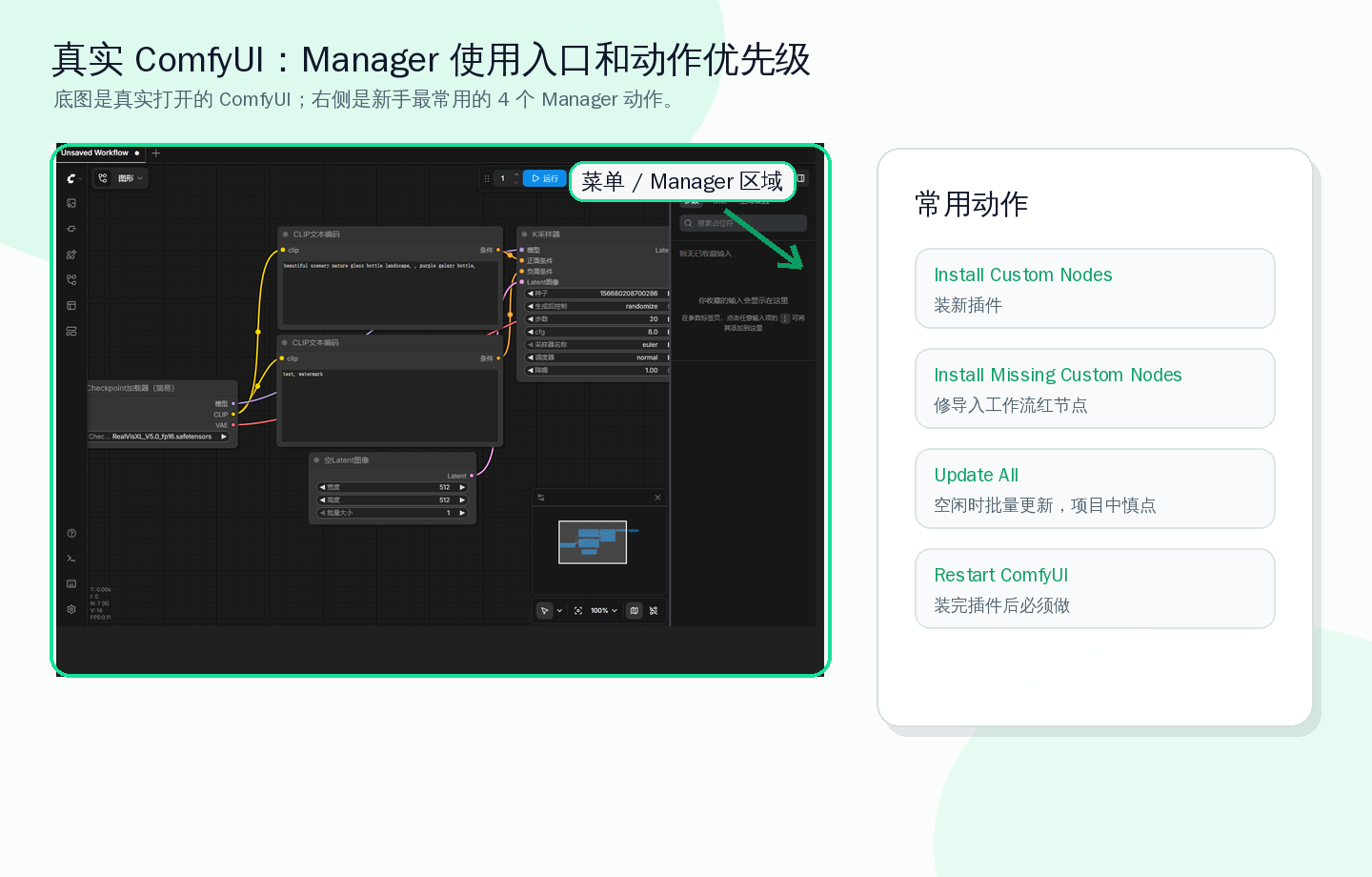
Task: Click the three-dot icon in favorites hint
Action: click(x=785, y=318)
